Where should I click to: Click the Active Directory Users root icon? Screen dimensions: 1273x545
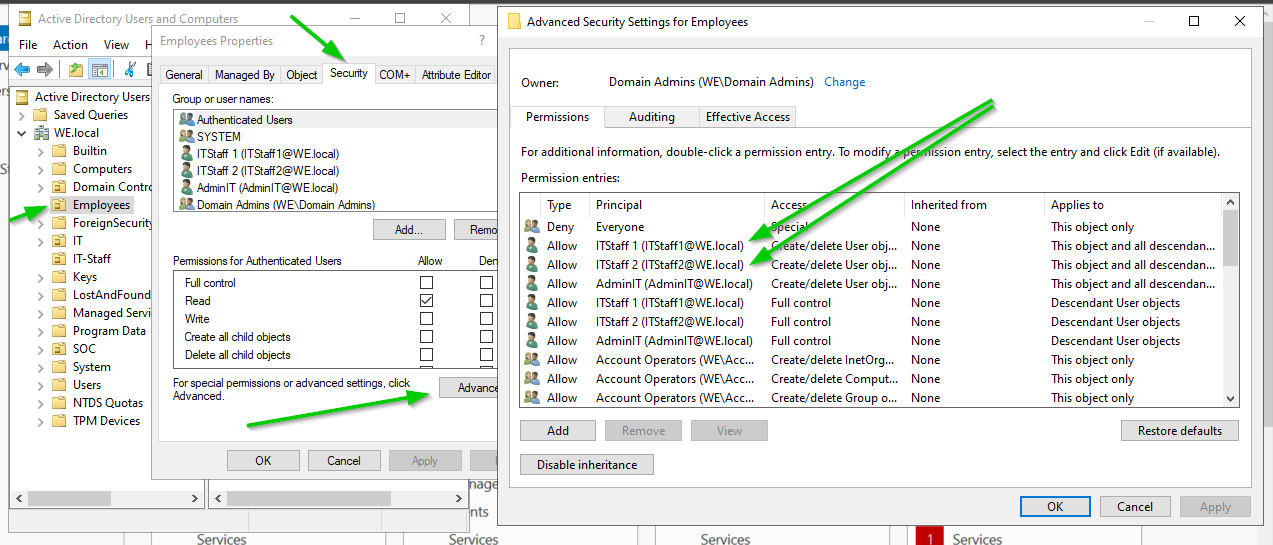(x=23, y=97)
